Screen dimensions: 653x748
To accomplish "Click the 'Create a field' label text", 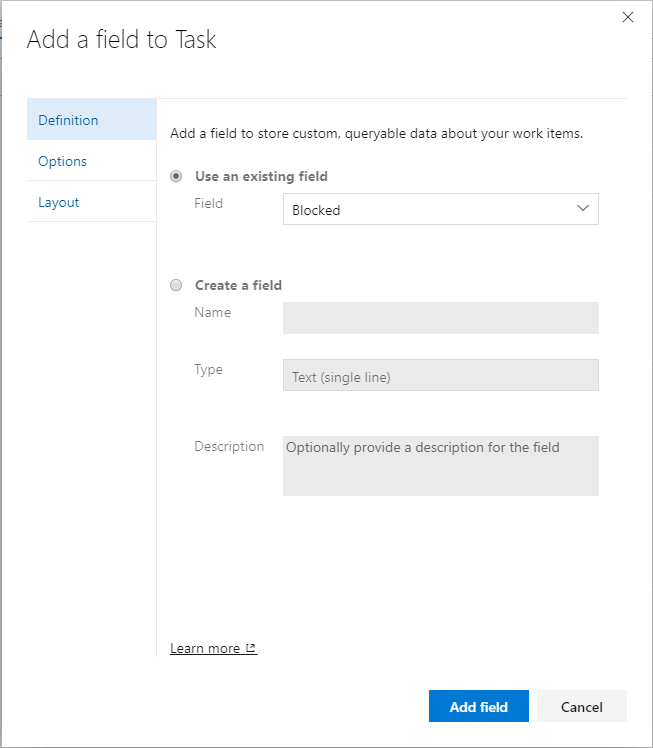I will tap(238, 285).
